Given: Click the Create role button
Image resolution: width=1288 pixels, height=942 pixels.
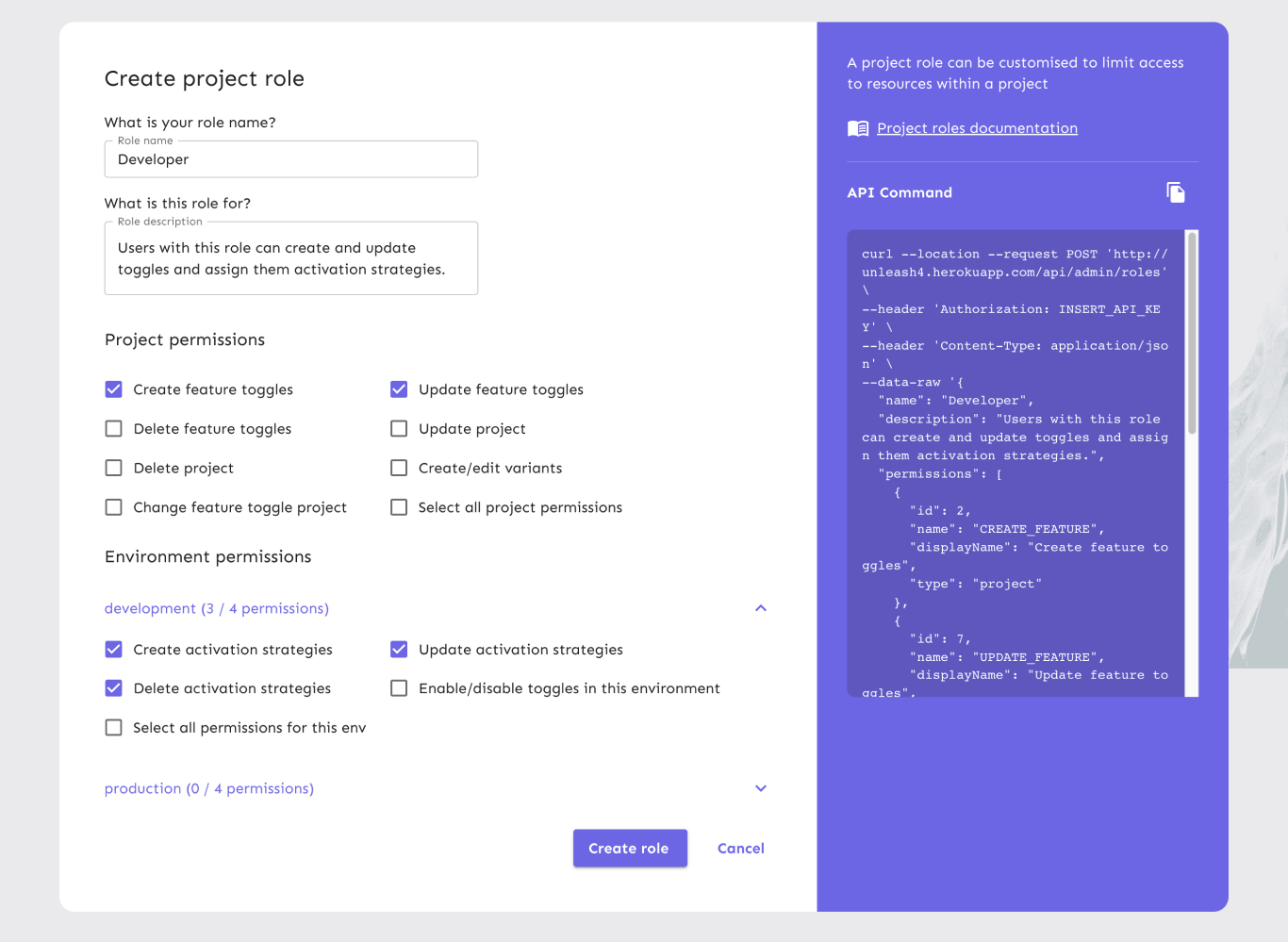Looking at the screenshot, I should [629, 848].
